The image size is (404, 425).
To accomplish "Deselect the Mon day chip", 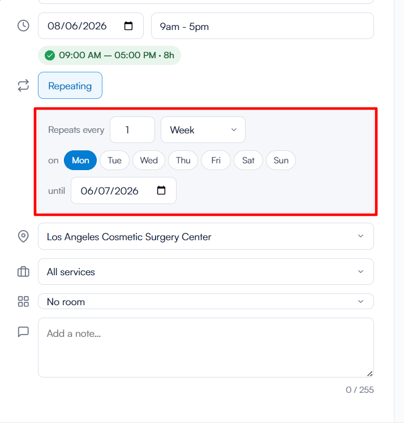I will [x=80, y=160].
